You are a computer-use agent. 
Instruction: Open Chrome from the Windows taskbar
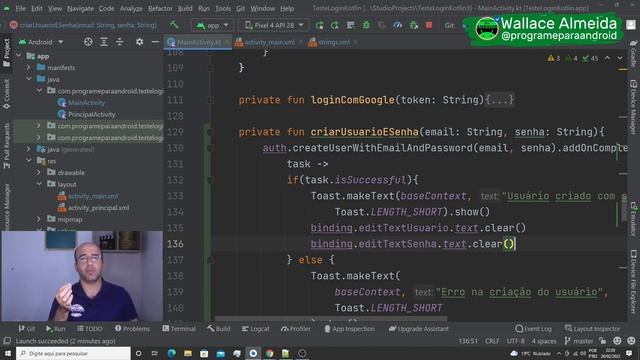tap(269, 353)
